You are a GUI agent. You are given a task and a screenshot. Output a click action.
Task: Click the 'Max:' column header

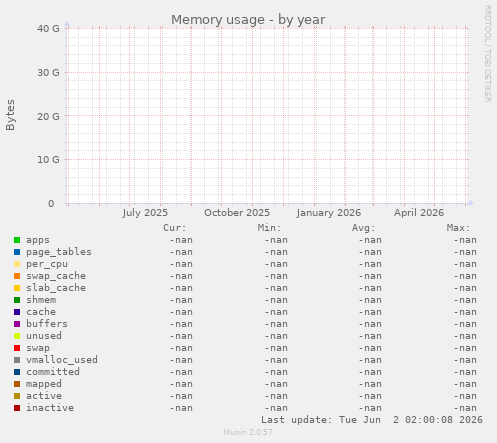(x=458, y=228)
